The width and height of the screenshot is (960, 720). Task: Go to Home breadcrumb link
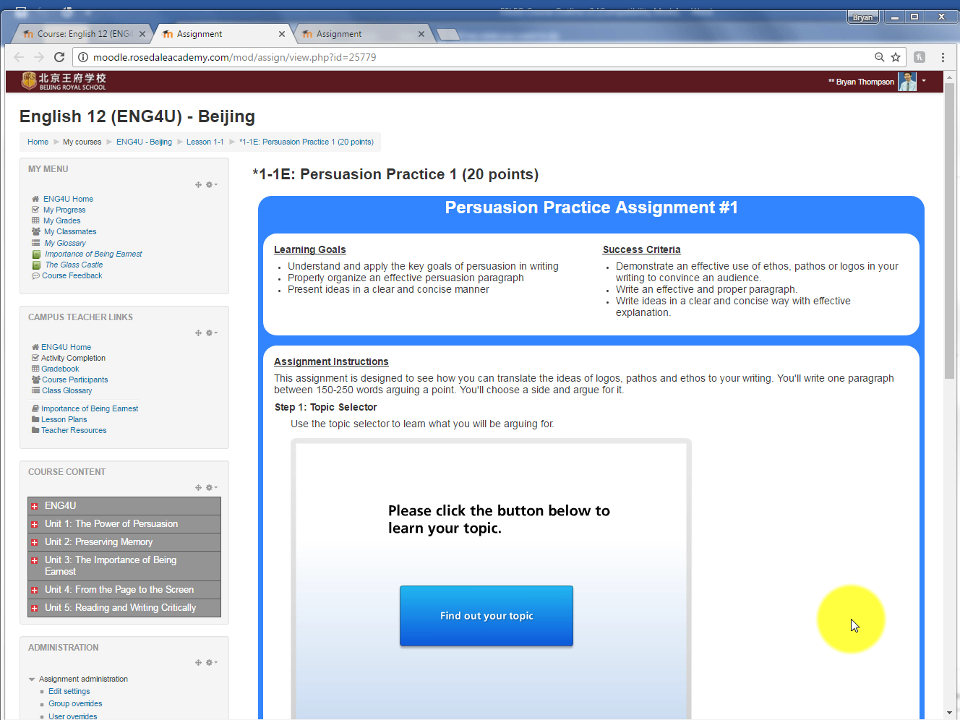tap(37, 142)
